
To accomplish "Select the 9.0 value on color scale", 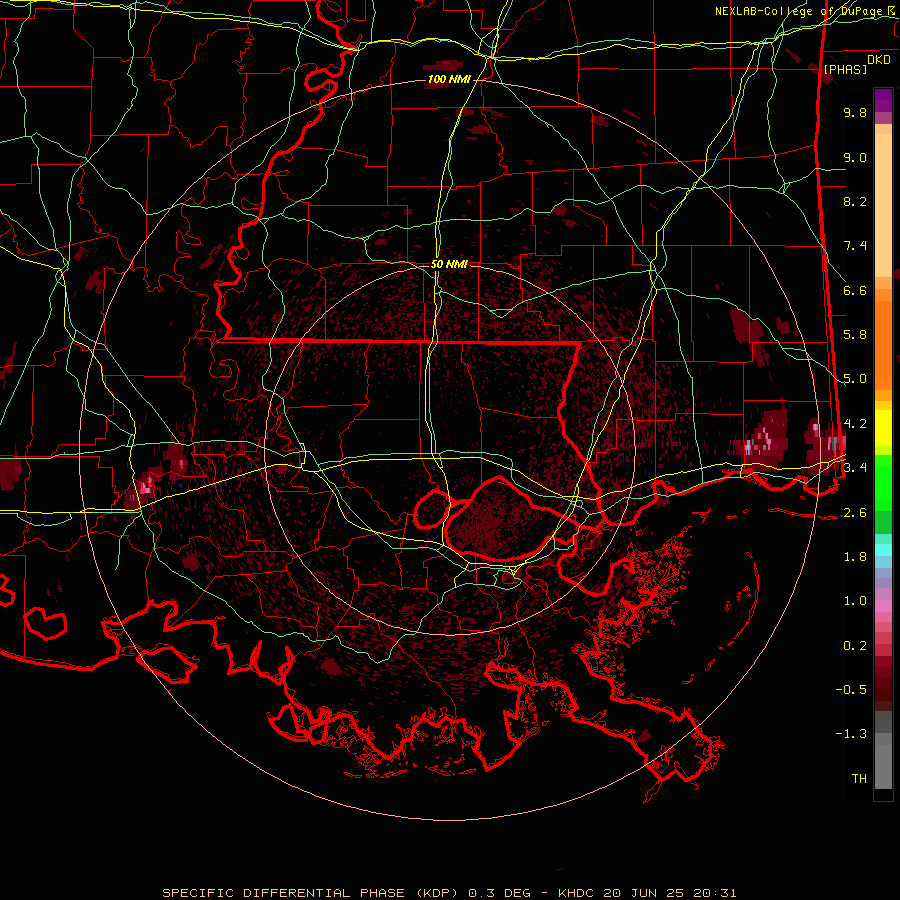I will (855, 157).
